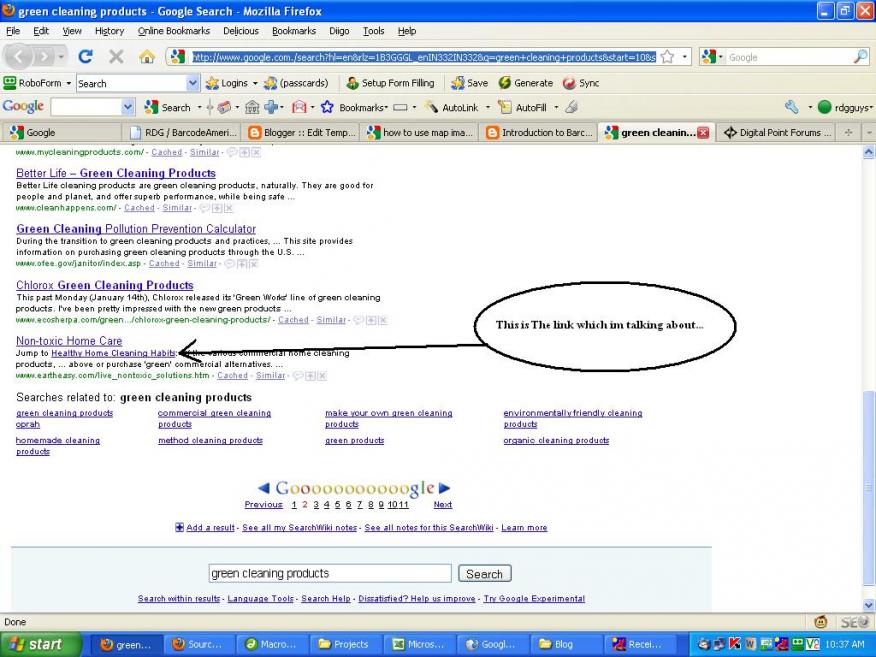Screen dimensions: 876x657
Task: Open the Delicious menu
Action: click(241, 31)
